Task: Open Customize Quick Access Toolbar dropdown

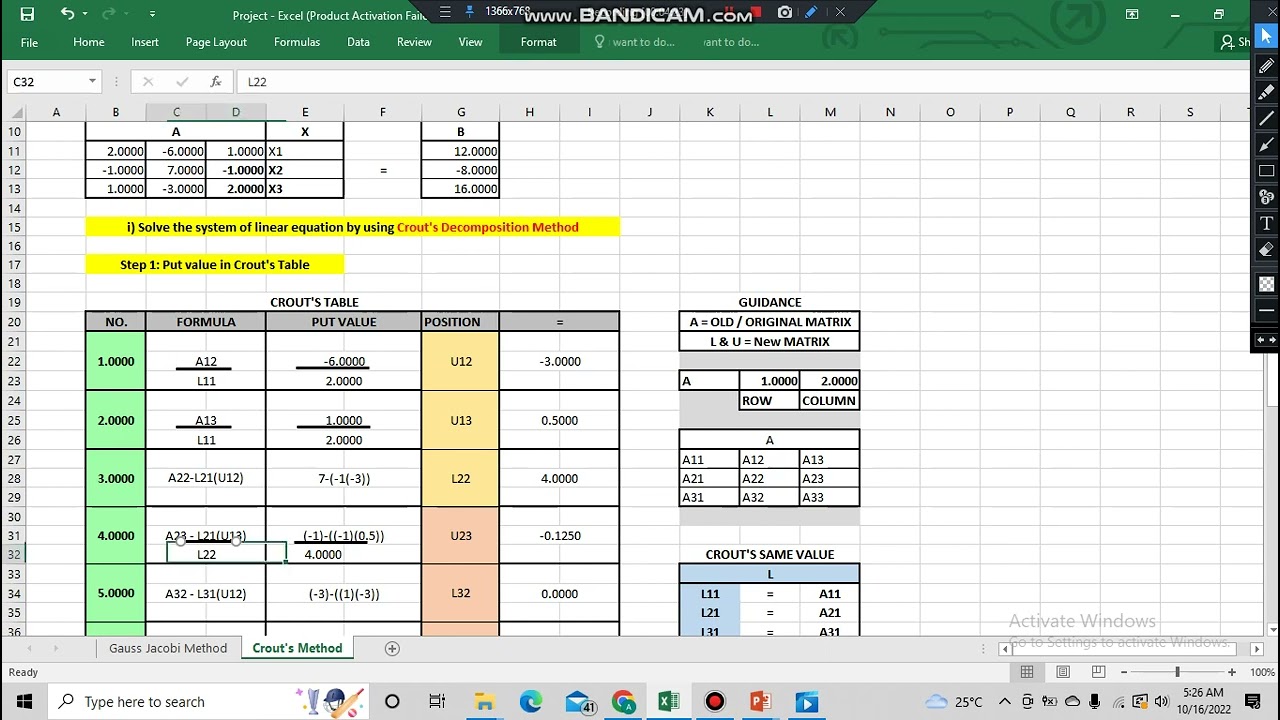Action: pos(152,14)
